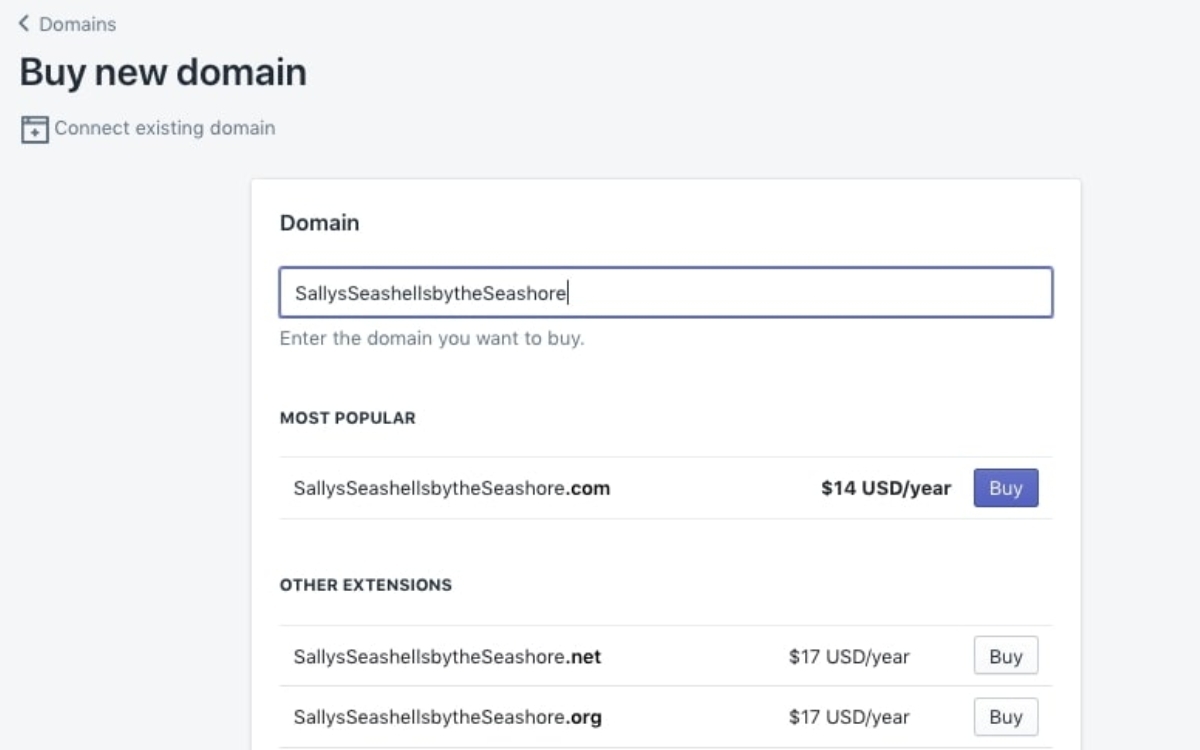Buy the .com domain for $14
This screenshot has width=1200, height=750.
1006,488
